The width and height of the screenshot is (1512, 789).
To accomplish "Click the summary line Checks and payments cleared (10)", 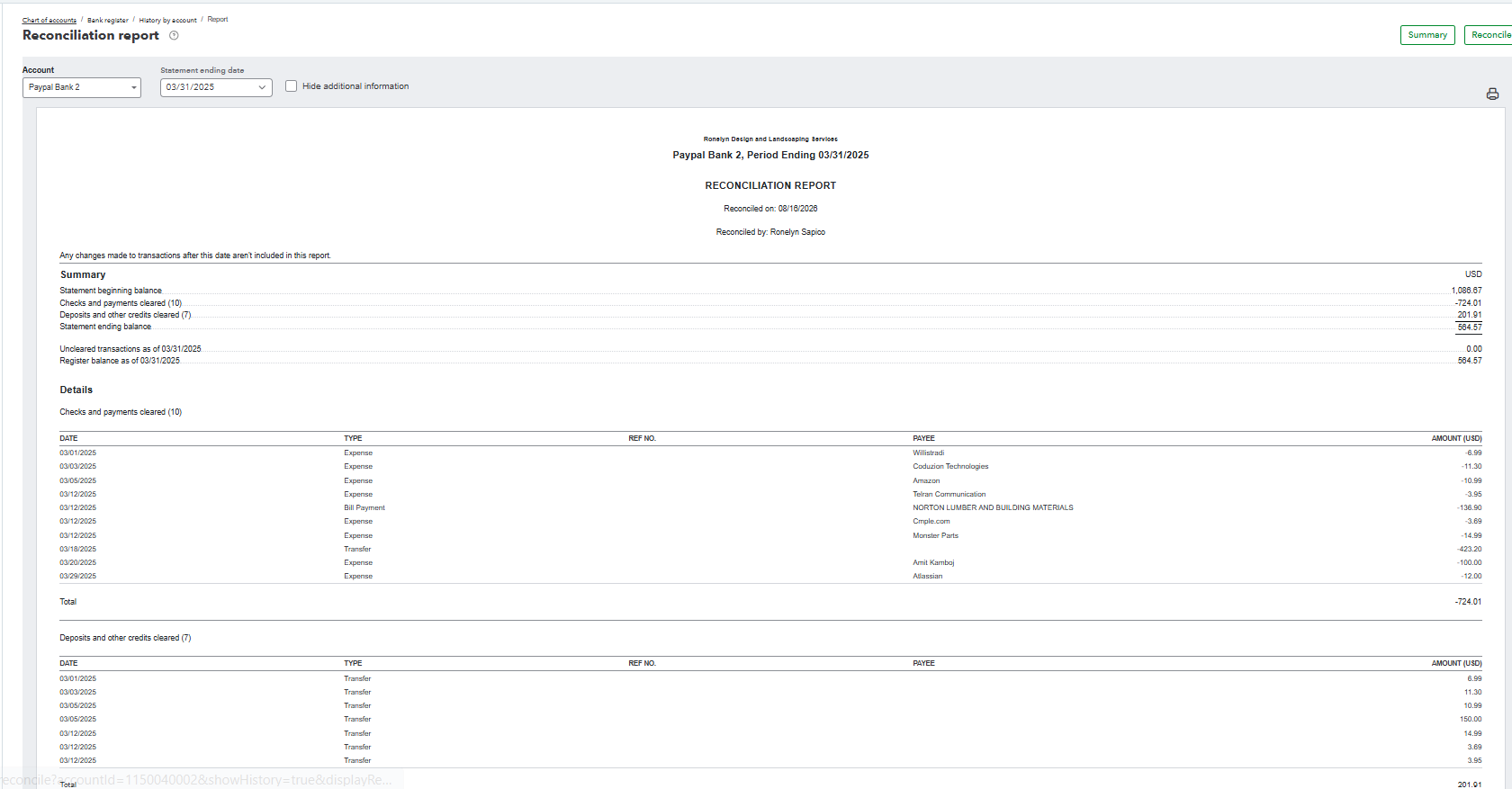I will click(x=121, y=303).
